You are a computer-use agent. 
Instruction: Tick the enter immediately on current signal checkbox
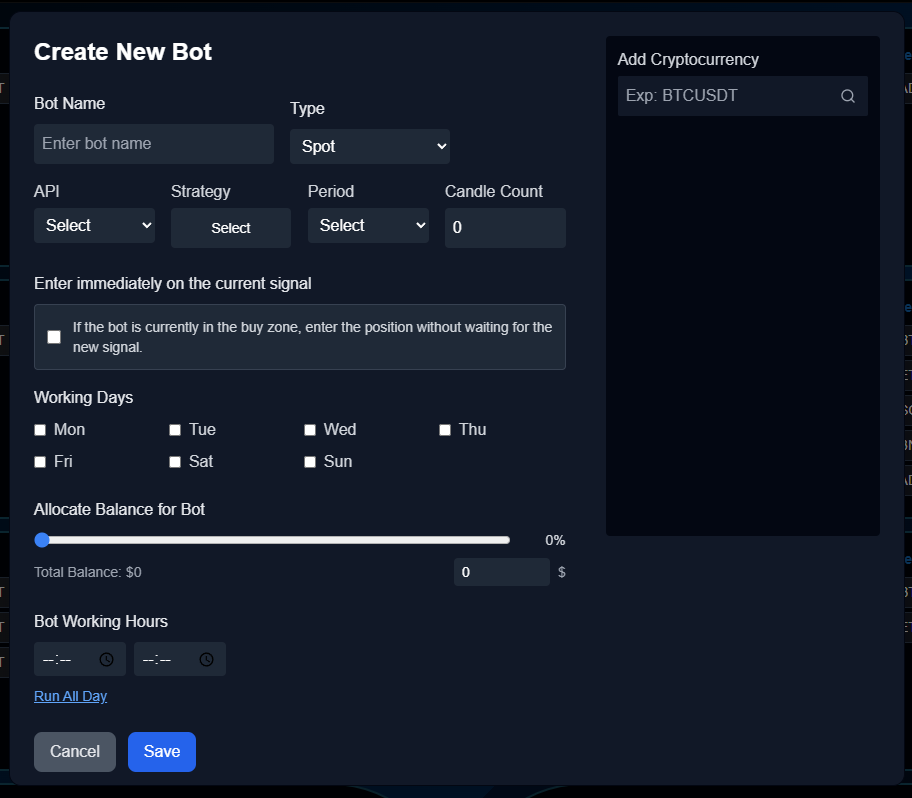pyautogui.click(x=54, y=337)
